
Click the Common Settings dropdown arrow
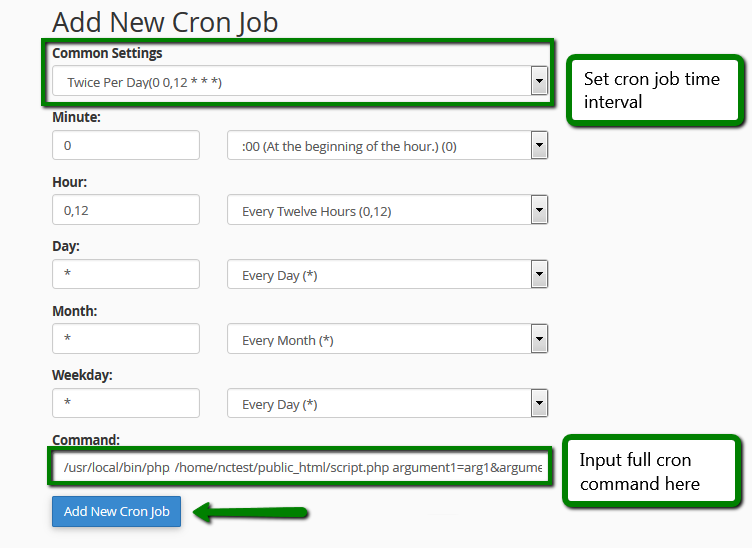(539, 82)
